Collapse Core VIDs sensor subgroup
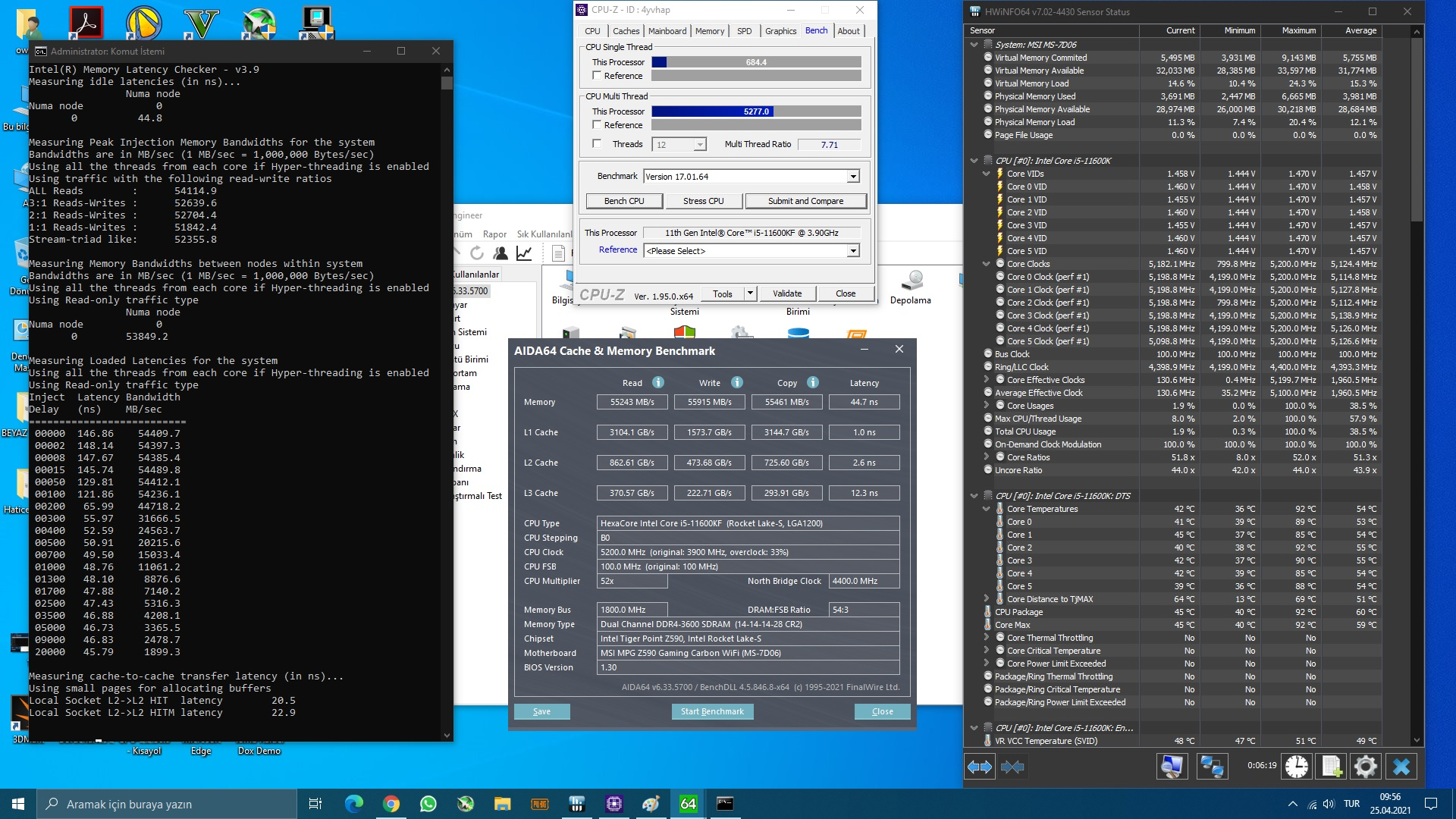The height and width of the screenshot is (819, 1456). coord(987,174)
